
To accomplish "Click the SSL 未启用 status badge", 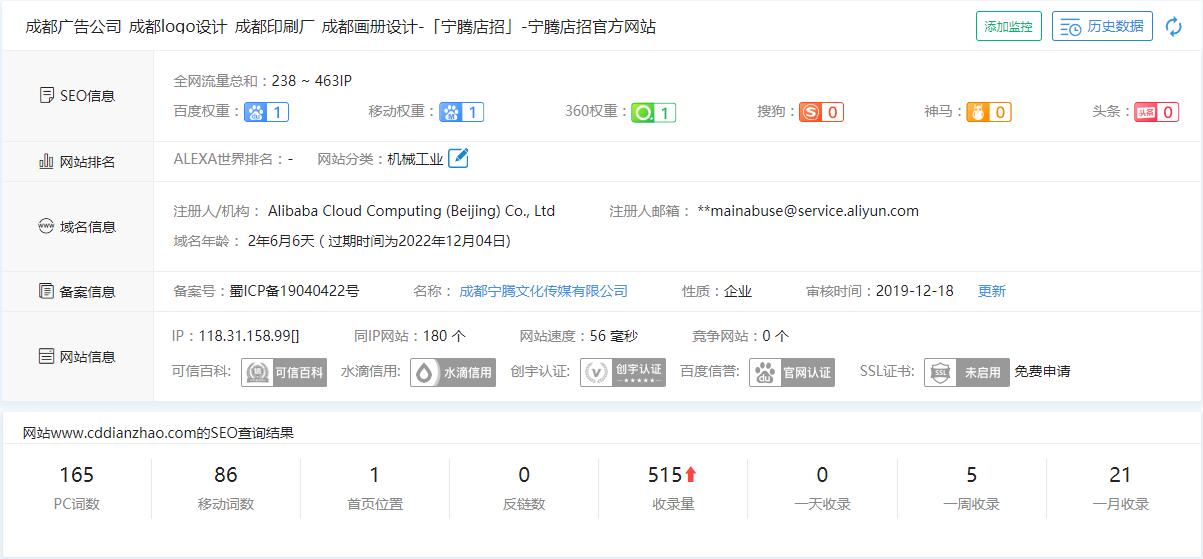I will (x=966, y=372).
